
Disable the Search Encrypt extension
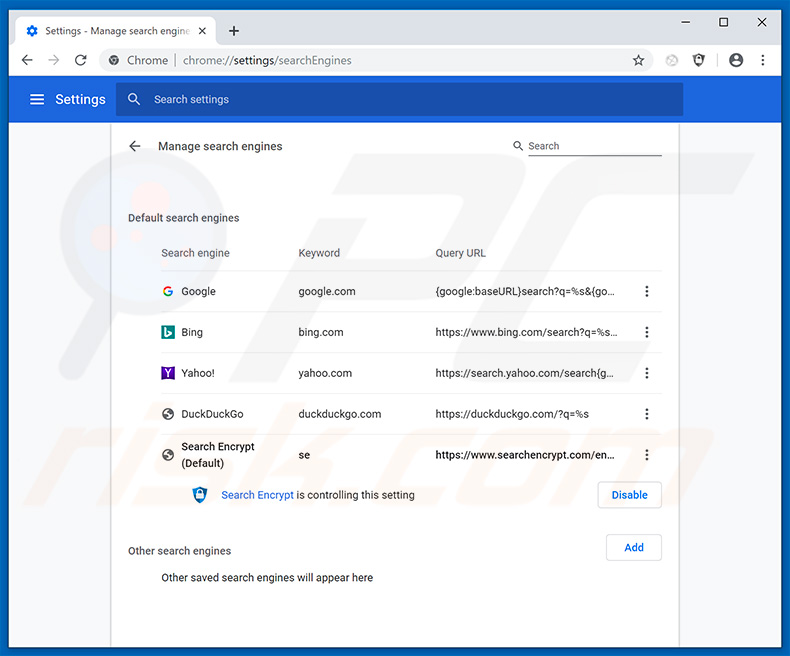point(629,495)
